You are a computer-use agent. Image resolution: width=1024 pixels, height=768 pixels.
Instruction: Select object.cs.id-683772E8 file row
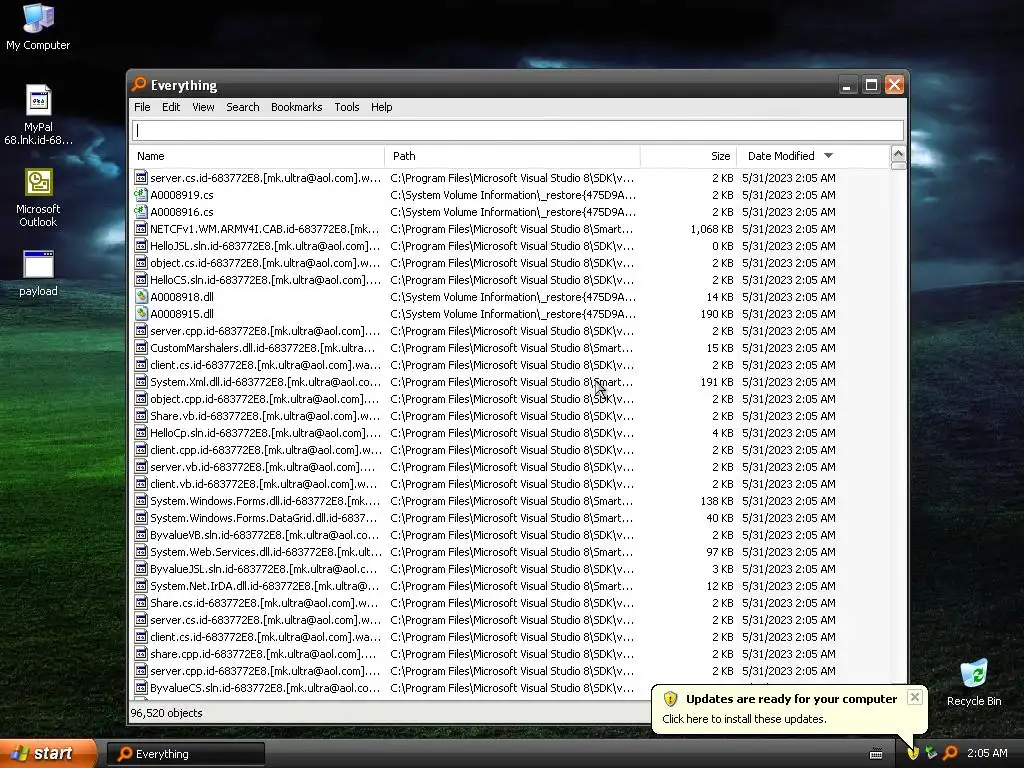coord(509,263)
